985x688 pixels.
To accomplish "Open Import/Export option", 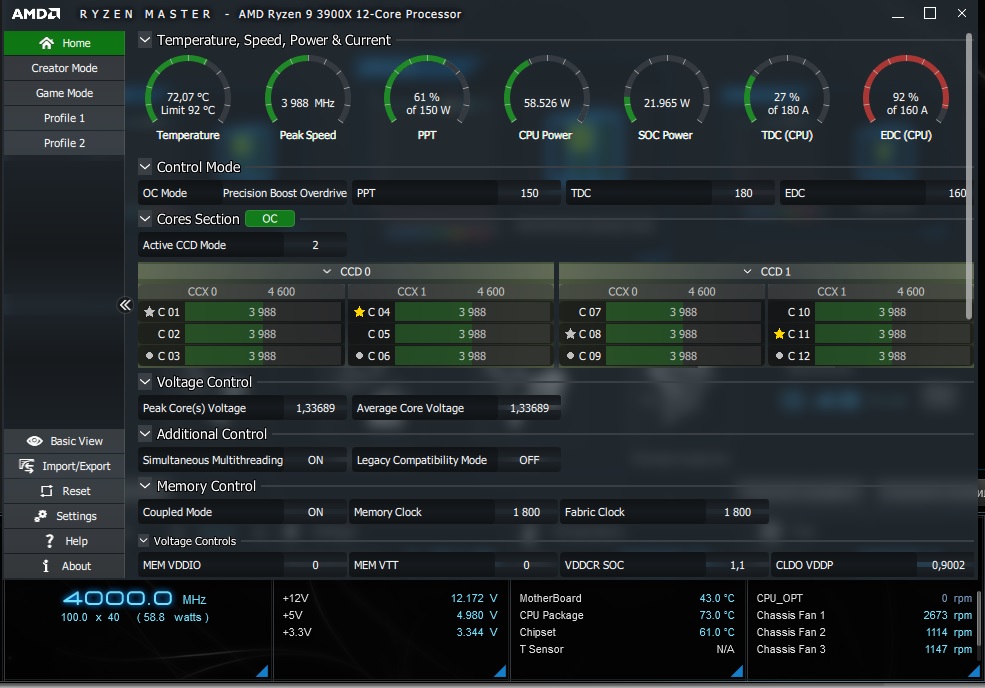I will coord(64,466).
